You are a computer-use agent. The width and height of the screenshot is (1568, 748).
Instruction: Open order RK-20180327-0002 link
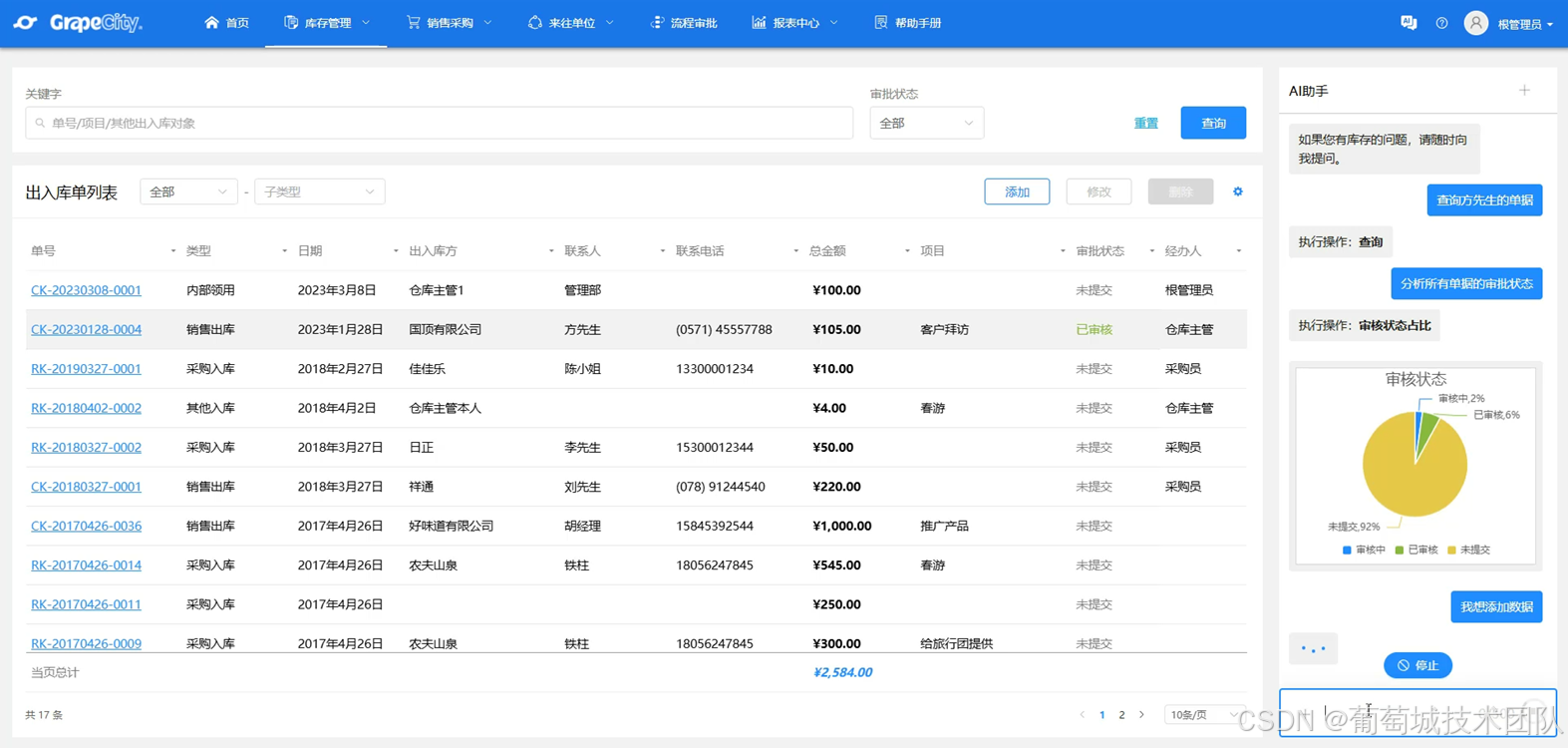coord(86,448)
